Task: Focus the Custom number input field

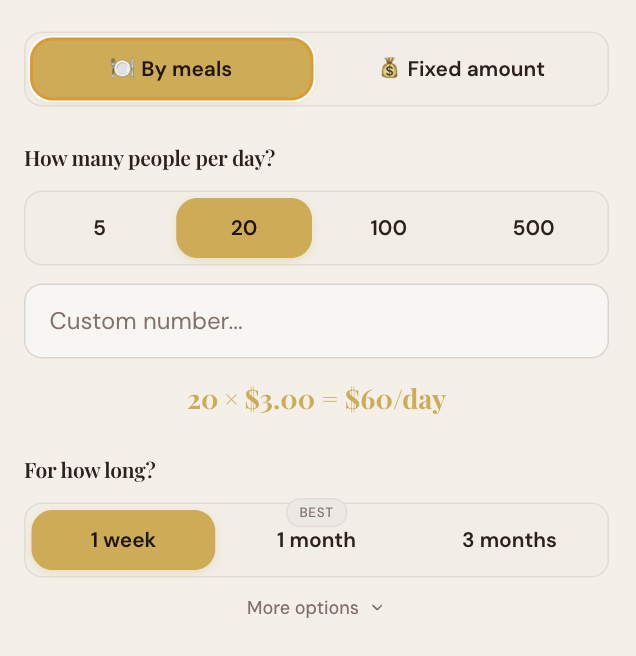Action: [x=316, y=321]
